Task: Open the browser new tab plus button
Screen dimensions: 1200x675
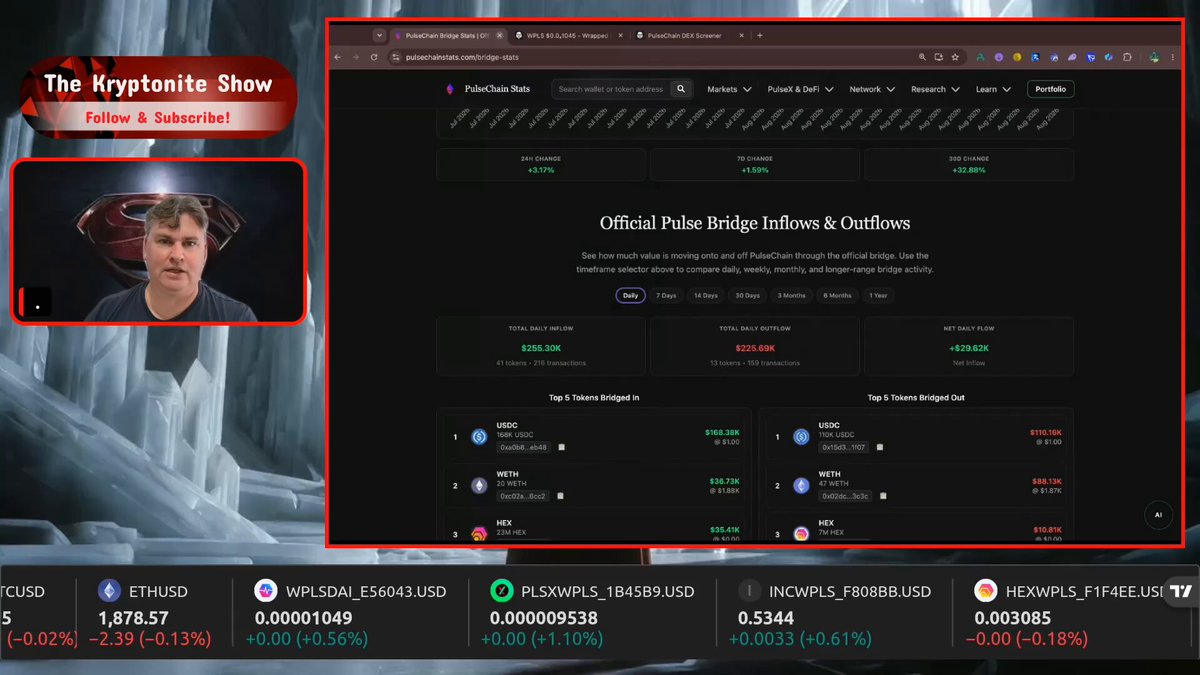Action: (760, 35)
